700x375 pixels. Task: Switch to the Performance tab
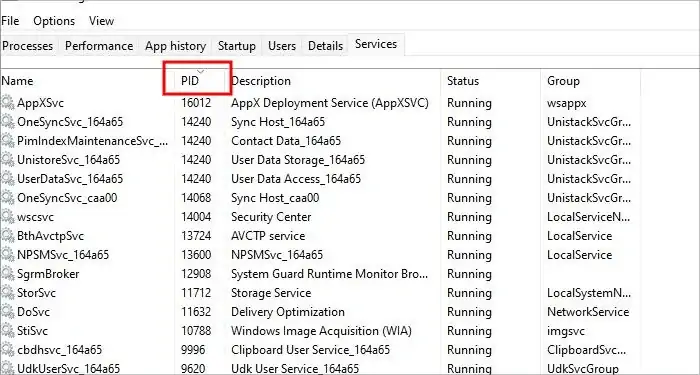(99, 46)
